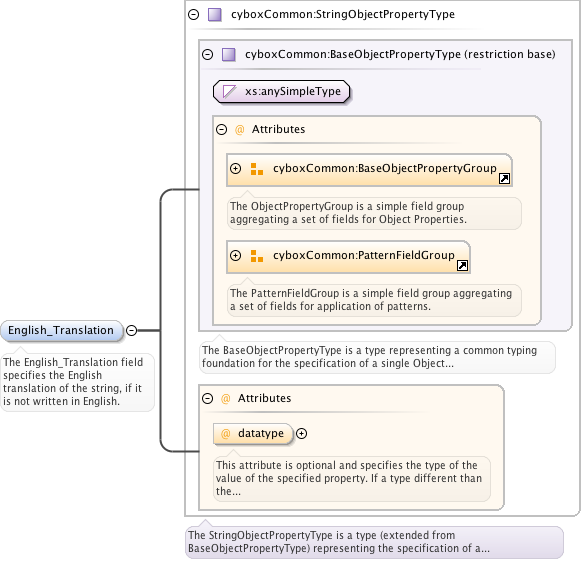582x562 pixels.
Task: Click the orange BaseObjectPropertyGroup attribute group icon
Action: tap(256, 169)
